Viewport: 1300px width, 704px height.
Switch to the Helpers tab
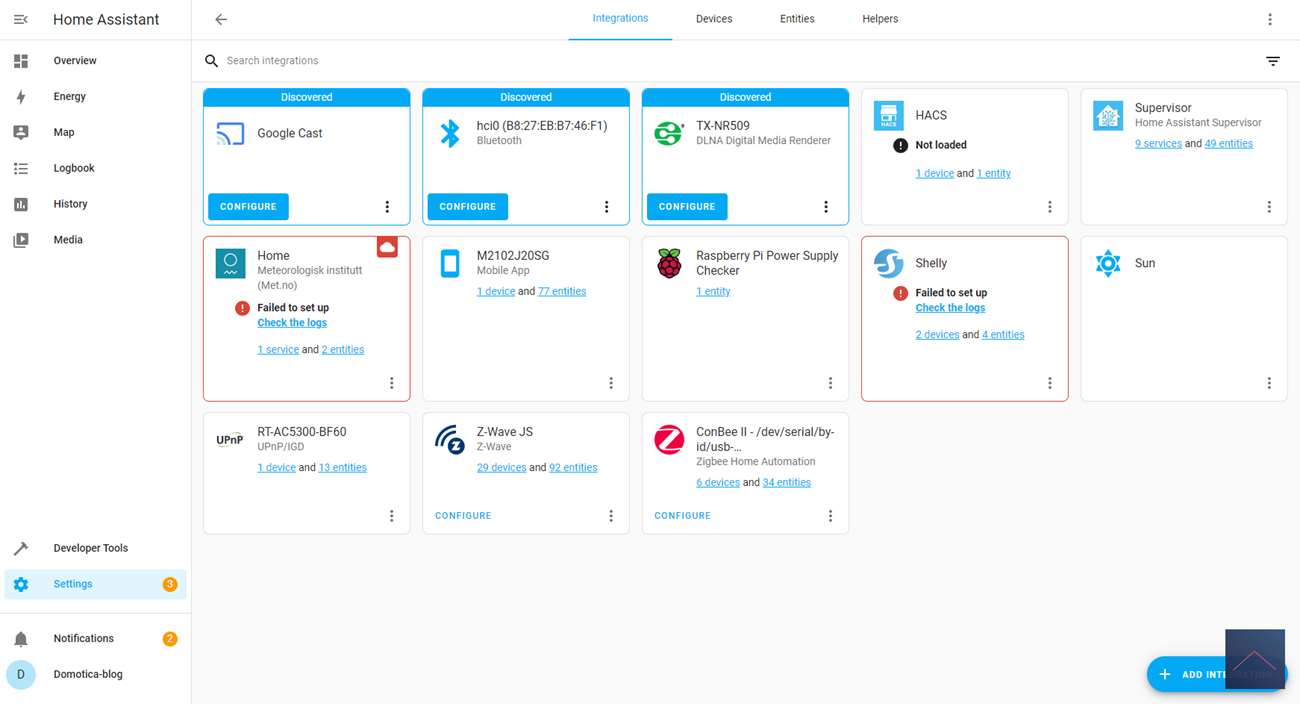(880, 19)
